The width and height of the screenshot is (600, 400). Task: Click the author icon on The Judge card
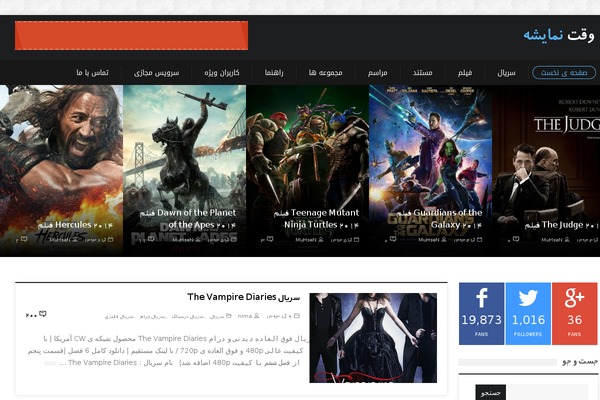click(567, 240)
